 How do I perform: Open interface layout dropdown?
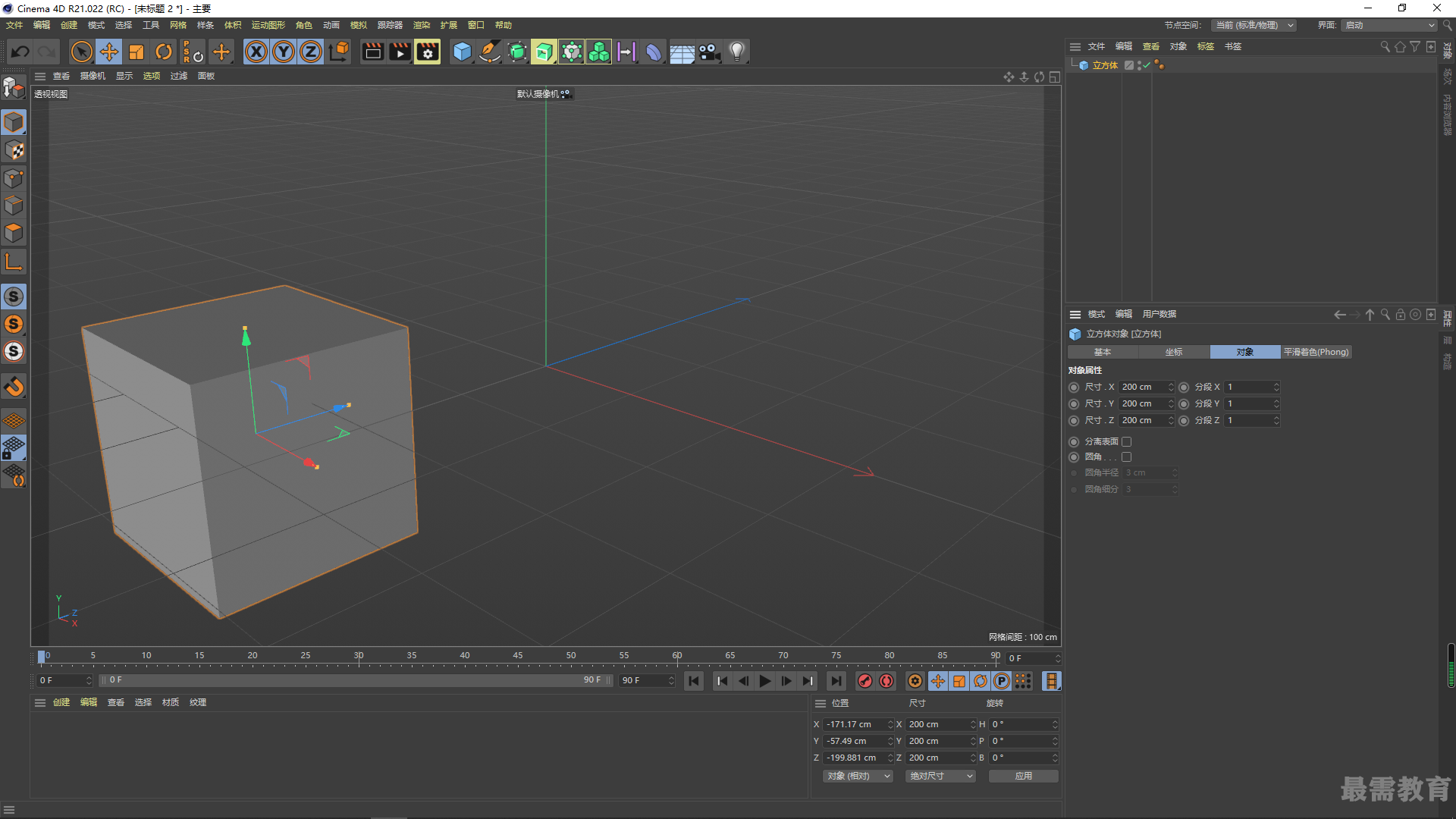tap(1389, 25)
